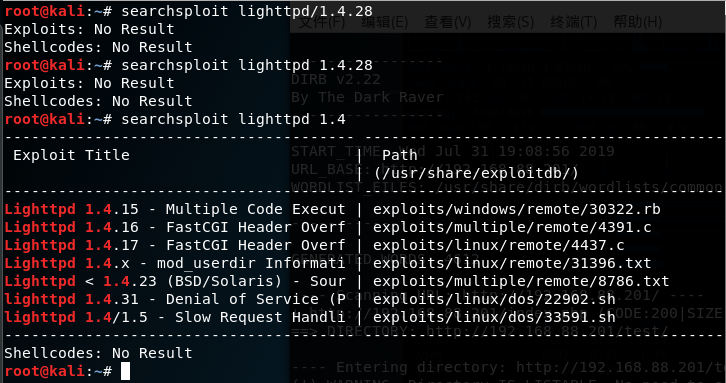The width and height of the screenshot is (726, 383).
Task: Open the 终端(T) menu
Action: 574,22
